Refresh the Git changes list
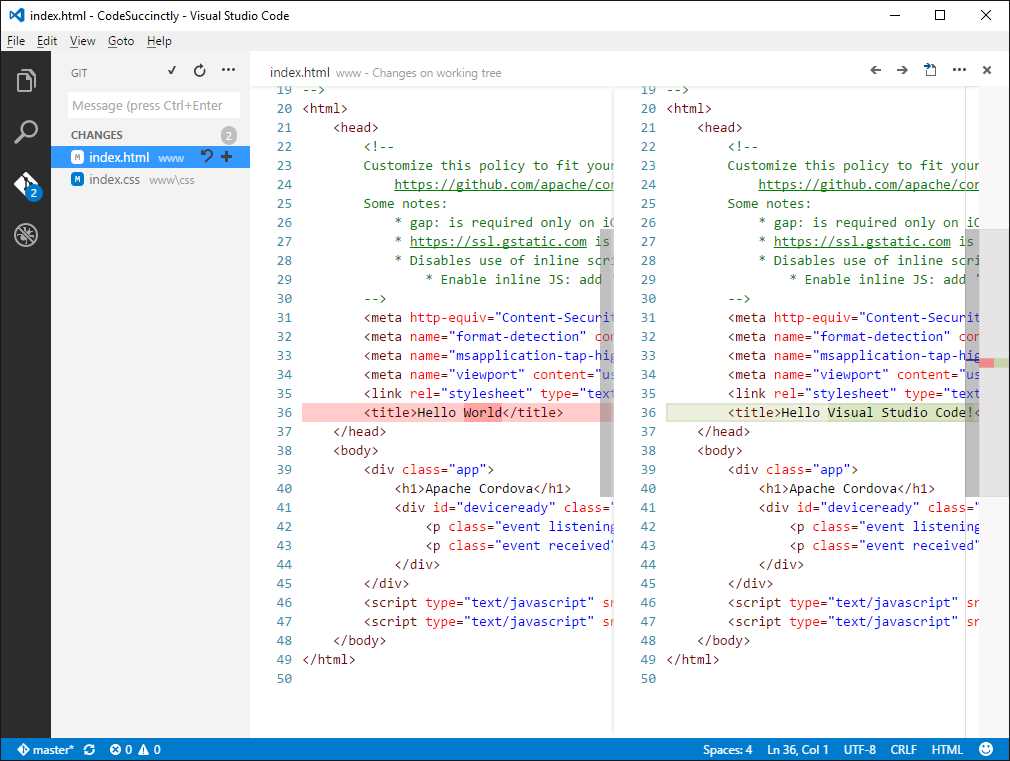The height and width of the screenshot is (761, 1010). click(199, 70)
